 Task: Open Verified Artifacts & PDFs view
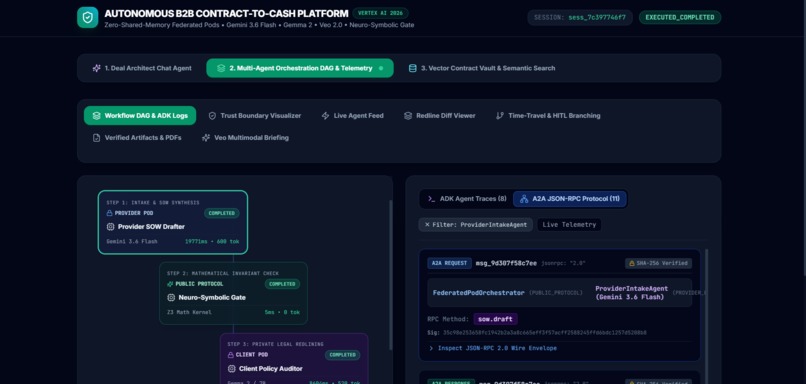click(137, 138)
